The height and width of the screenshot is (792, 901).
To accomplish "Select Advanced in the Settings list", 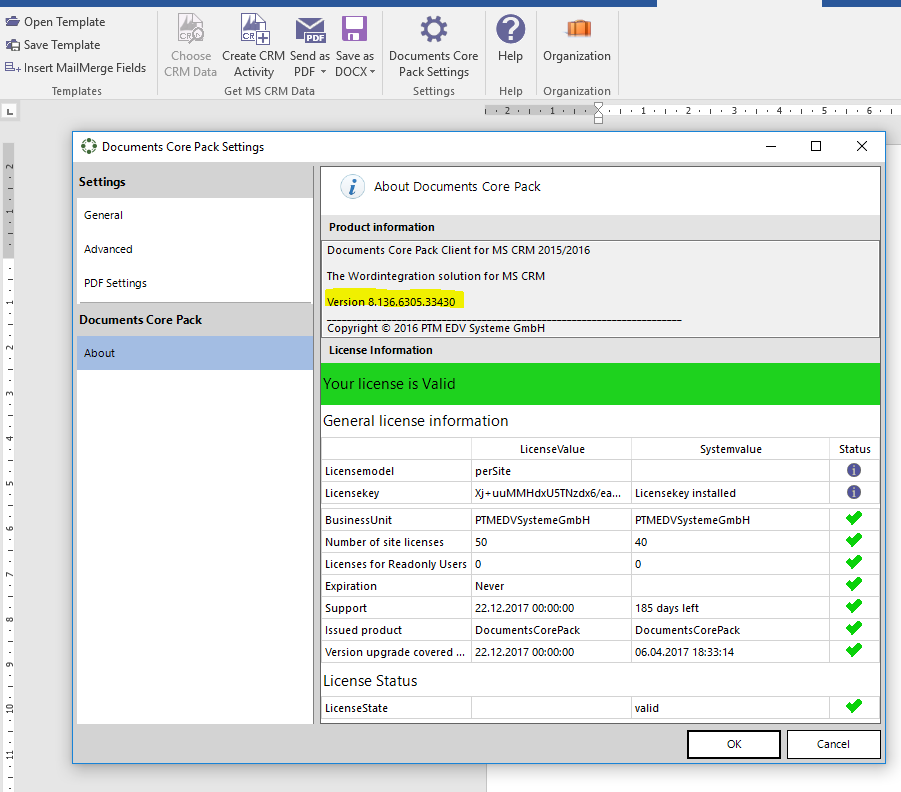I will pos(195,249).
